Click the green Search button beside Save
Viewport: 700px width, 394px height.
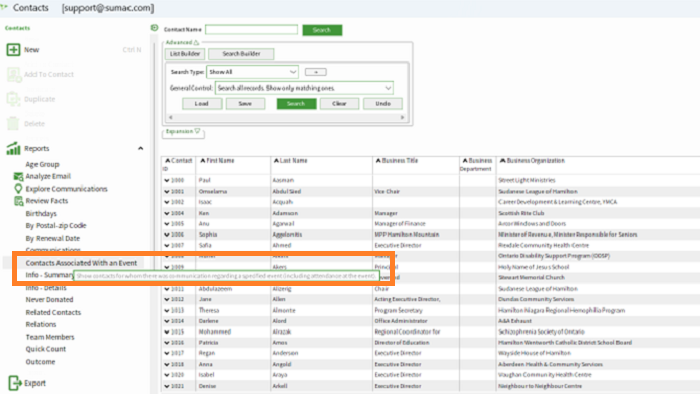(x=296, y=104)
